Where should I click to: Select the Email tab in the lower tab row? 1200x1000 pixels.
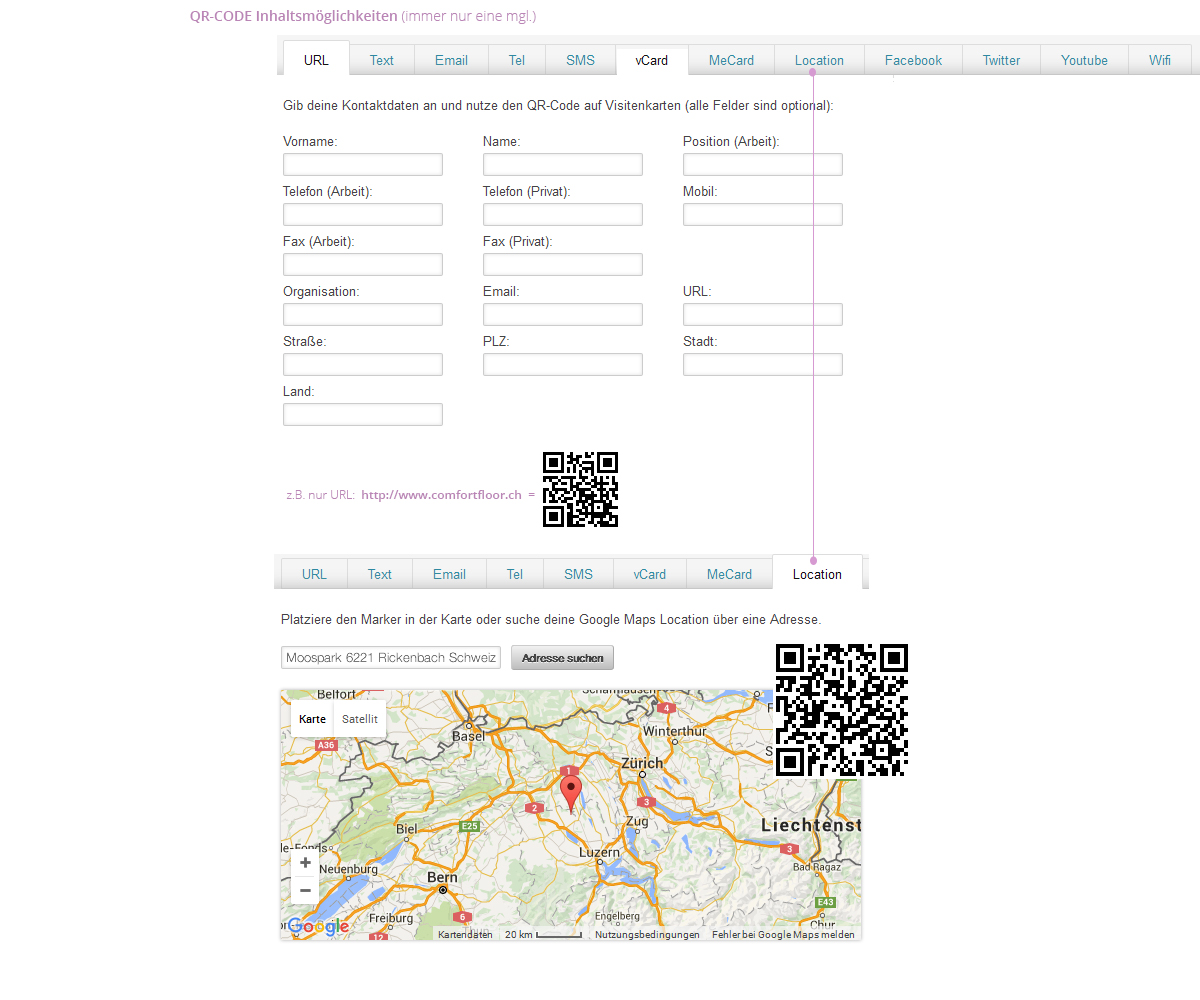click(449, 574)
